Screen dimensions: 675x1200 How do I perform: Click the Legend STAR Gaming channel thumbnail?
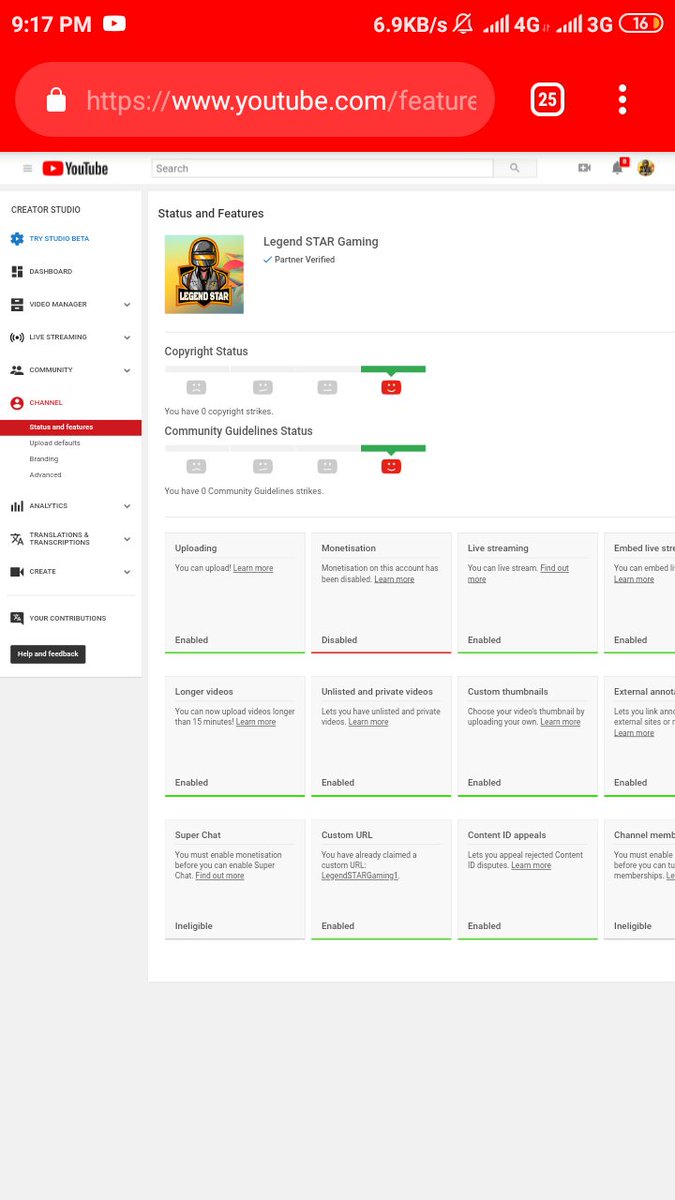(x=204, y=274)
